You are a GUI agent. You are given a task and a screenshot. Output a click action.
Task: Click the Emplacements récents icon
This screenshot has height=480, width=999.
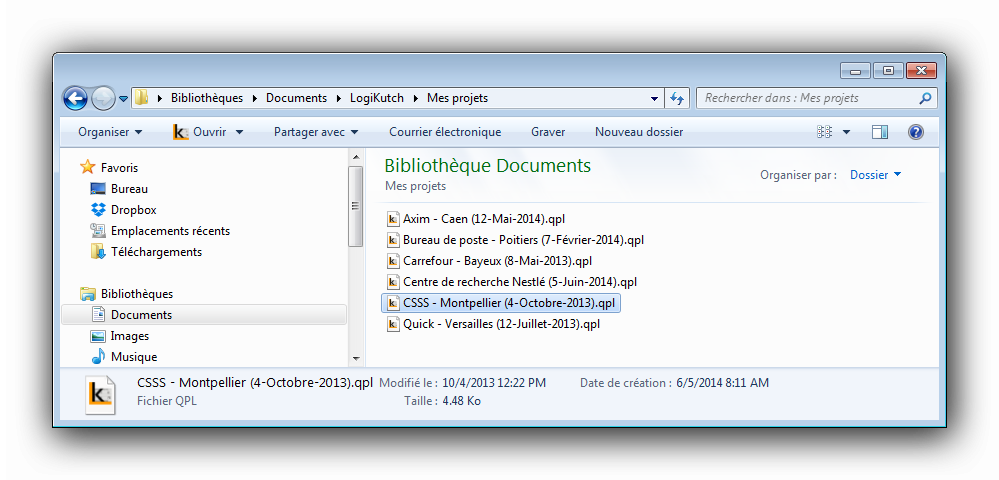pos(97,231)
